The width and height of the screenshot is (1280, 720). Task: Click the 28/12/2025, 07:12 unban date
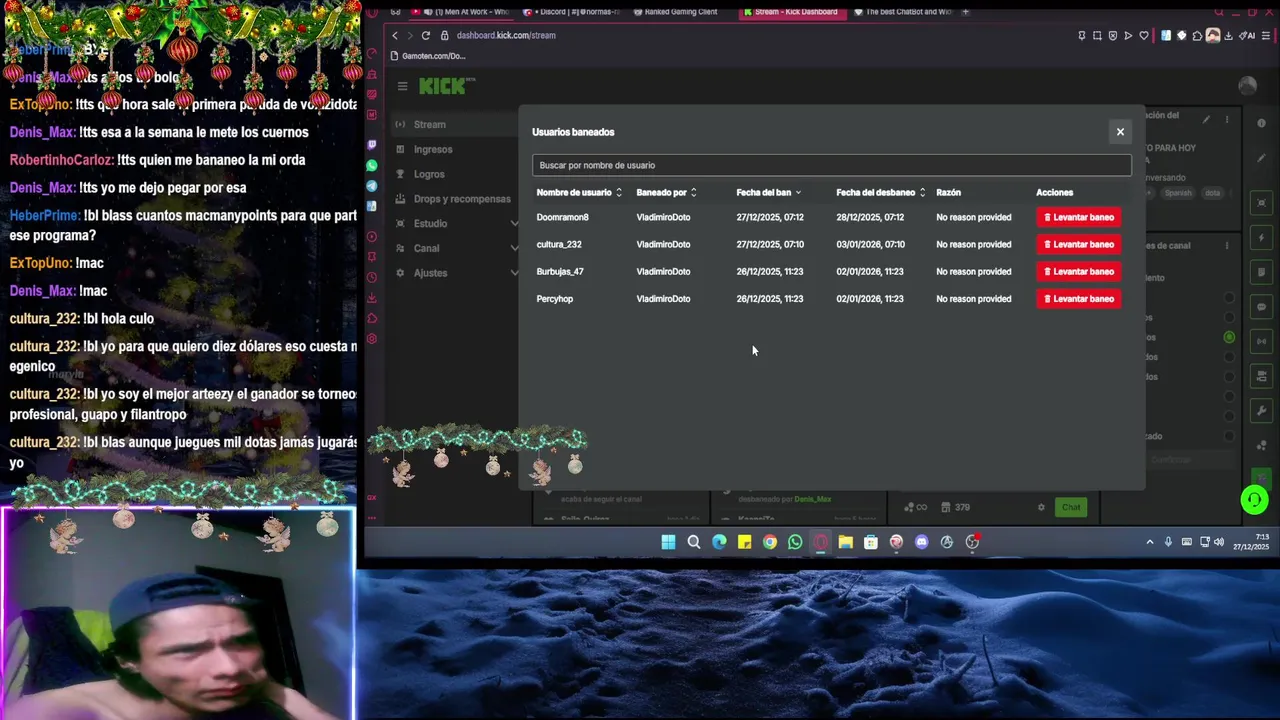click(869, 217)
